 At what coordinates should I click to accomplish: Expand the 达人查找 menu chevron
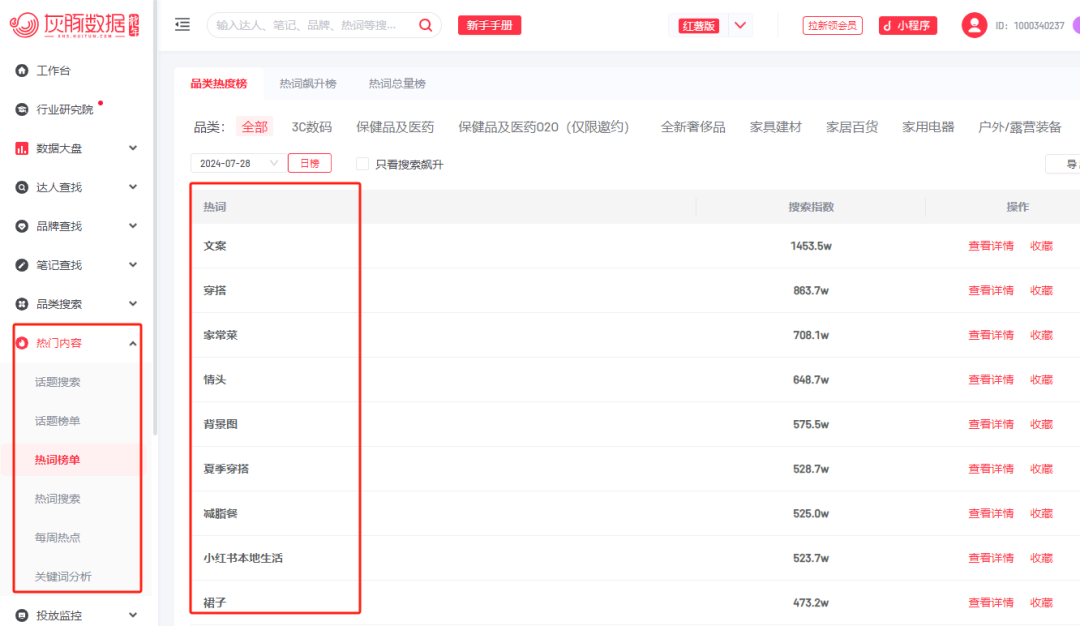pyautogui.click(x=133, y=187)
